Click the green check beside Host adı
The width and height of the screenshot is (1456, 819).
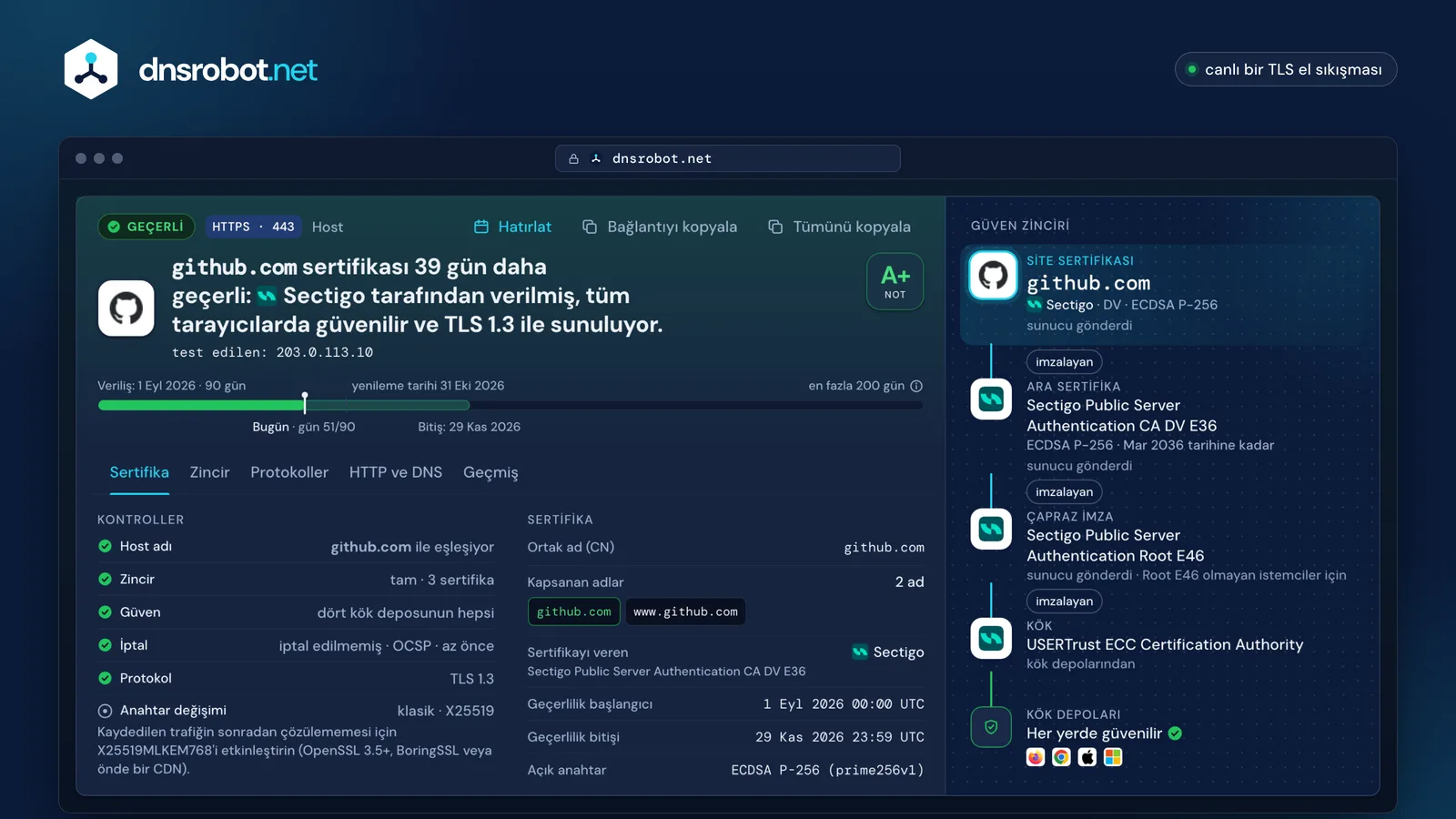coord(105,546)
